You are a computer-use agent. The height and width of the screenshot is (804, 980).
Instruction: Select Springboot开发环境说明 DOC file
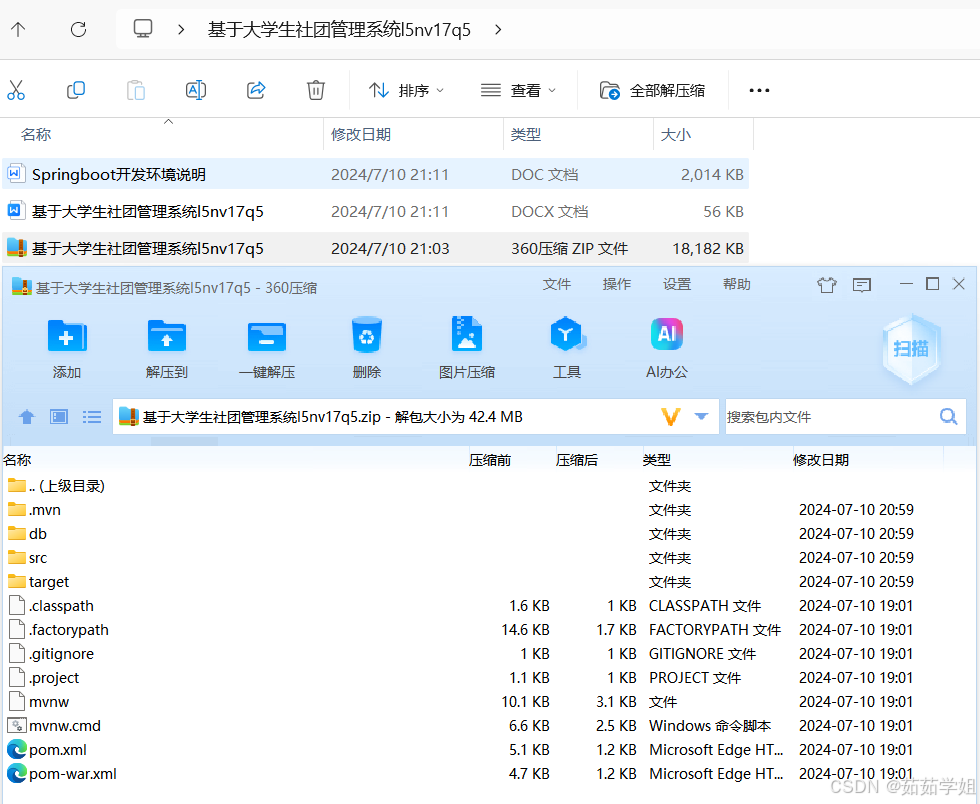[x=375, y=174]
